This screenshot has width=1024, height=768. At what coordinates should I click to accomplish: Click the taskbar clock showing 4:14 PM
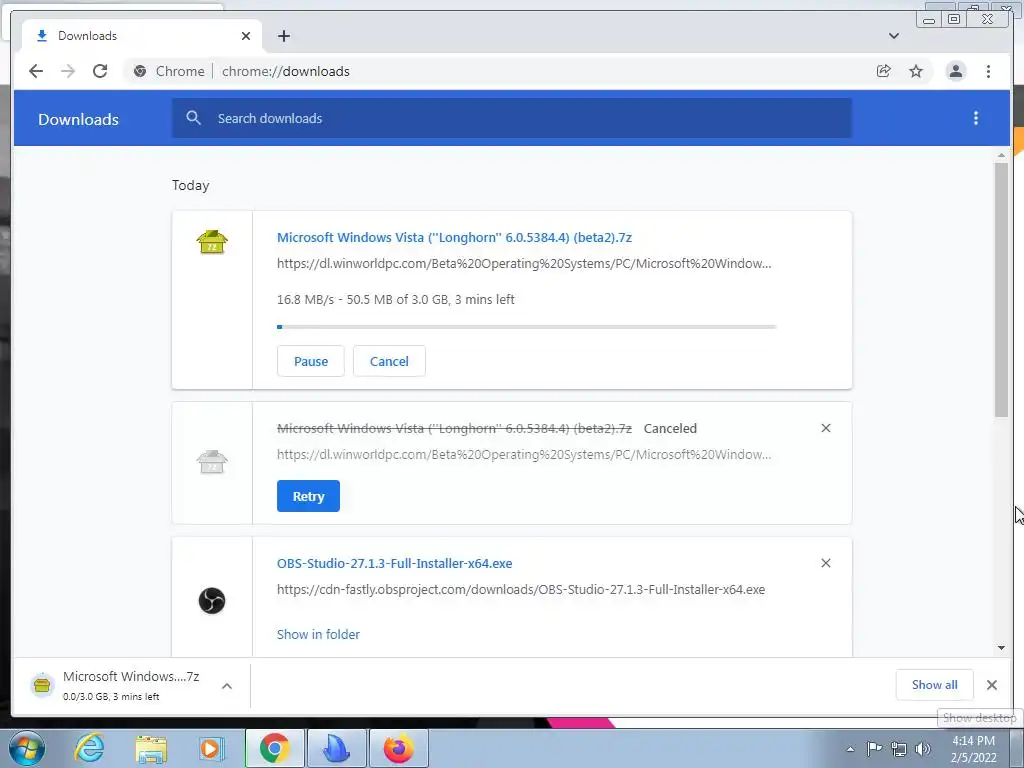coord(974,749)
